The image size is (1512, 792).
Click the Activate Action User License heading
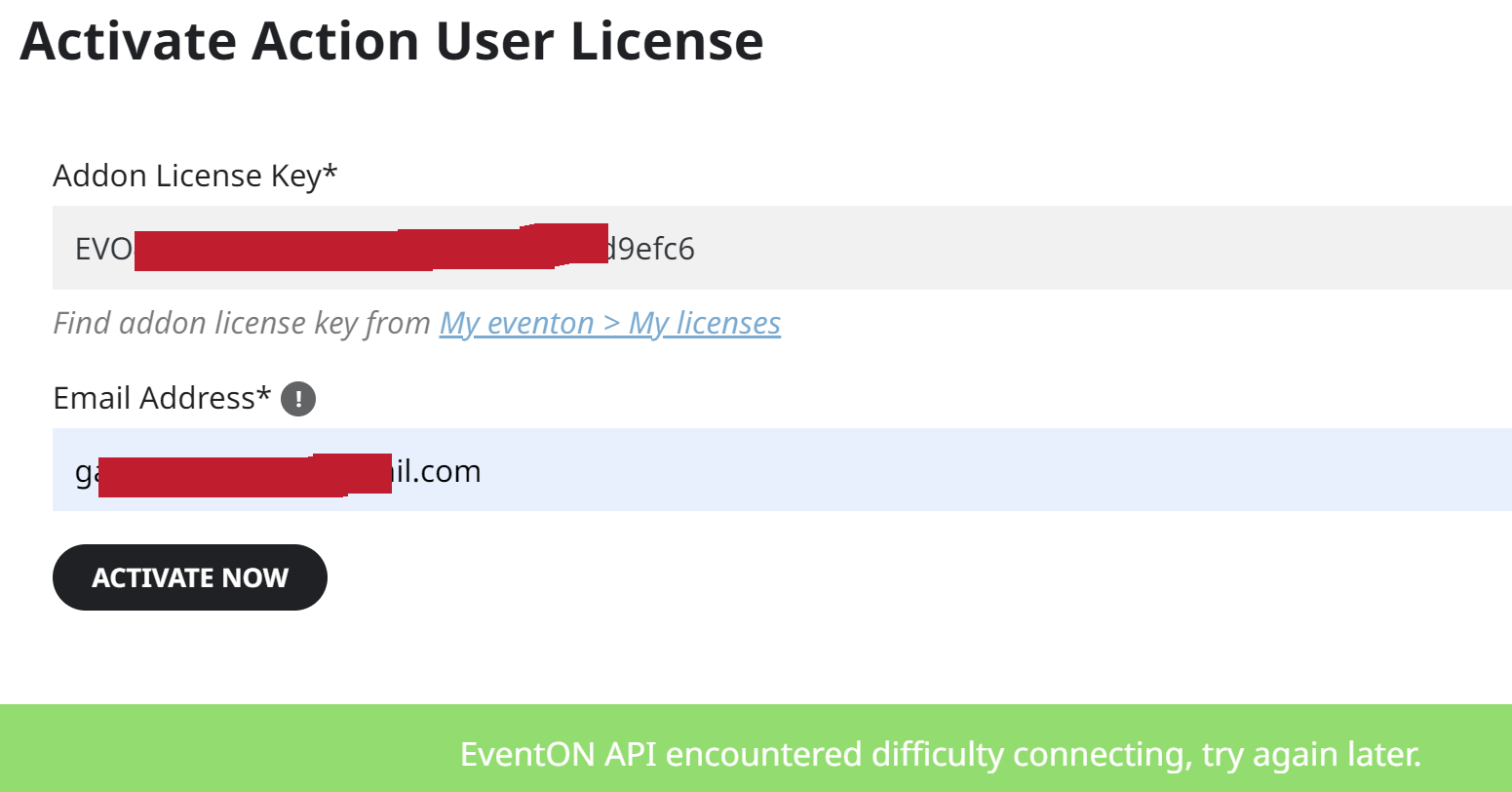click(392, 41)
